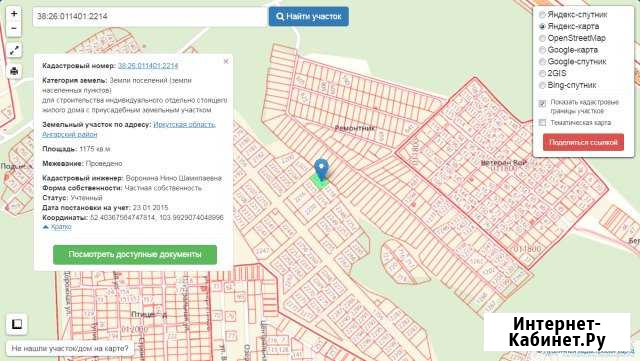Click the Найти участок search button
Image resolution: width=640 pixels, height=361 pixels.
coord(309,16)
